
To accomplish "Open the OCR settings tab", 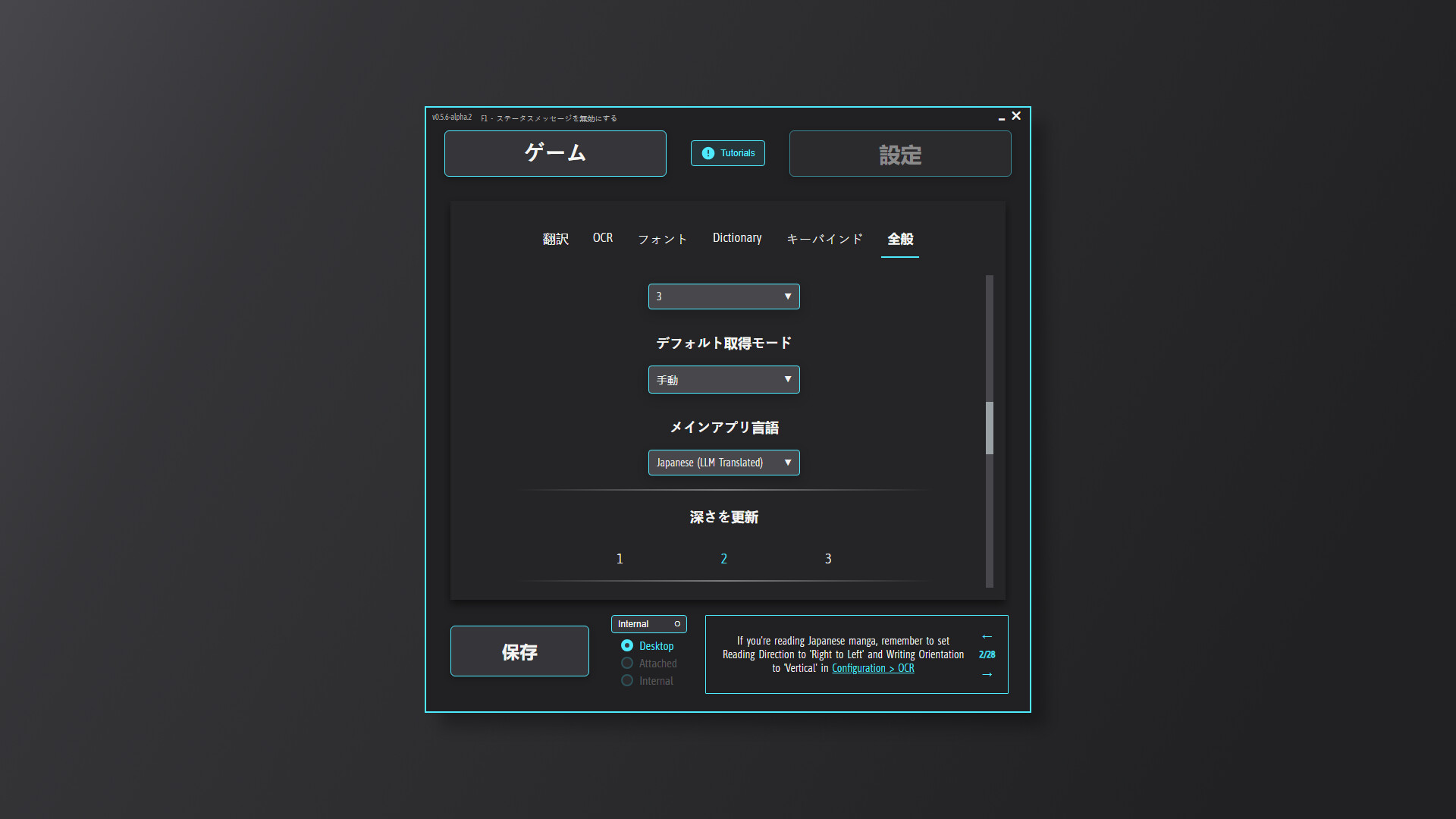I will pyautogui.click(x=603, y=237).
